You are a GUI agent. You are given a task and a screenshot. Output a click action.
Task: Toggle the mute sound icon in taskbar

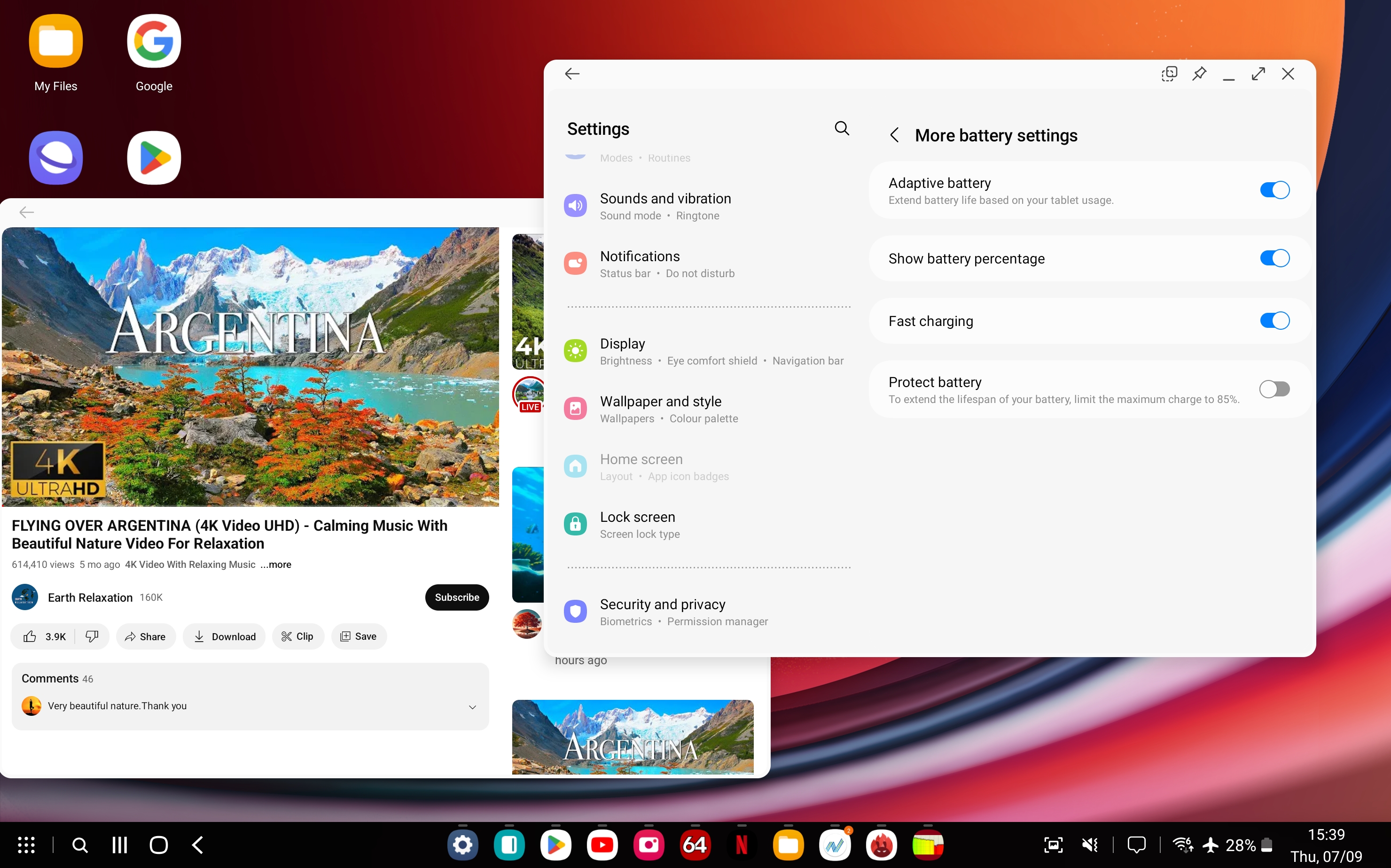click(1089, 845)
